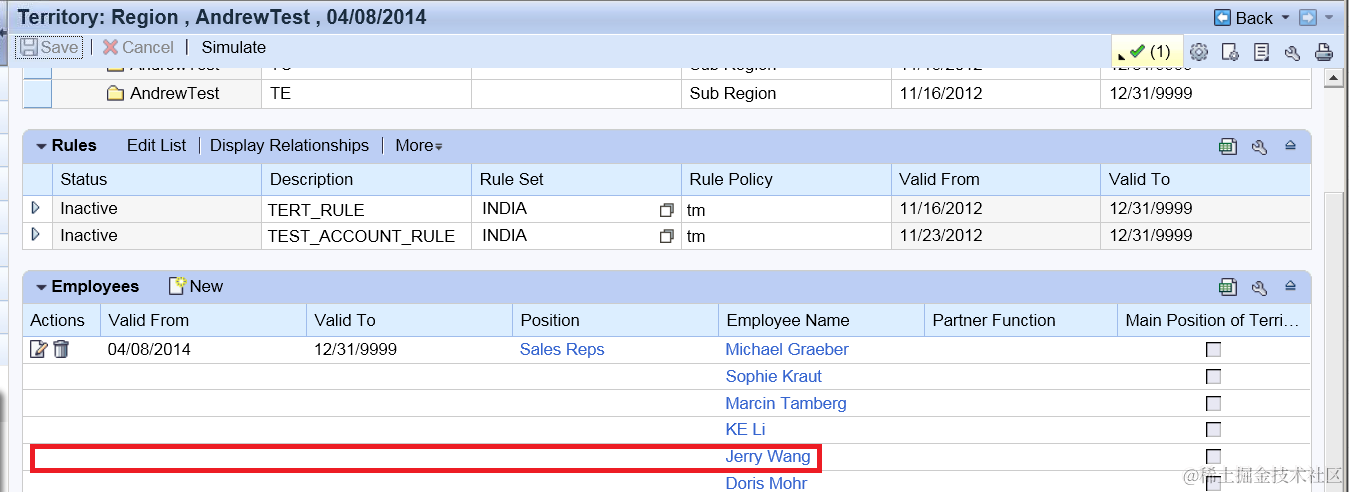Collapse the Rules section triangle
The height and width of the screenshot is (492, 1349).
click(x=41, y=146)
